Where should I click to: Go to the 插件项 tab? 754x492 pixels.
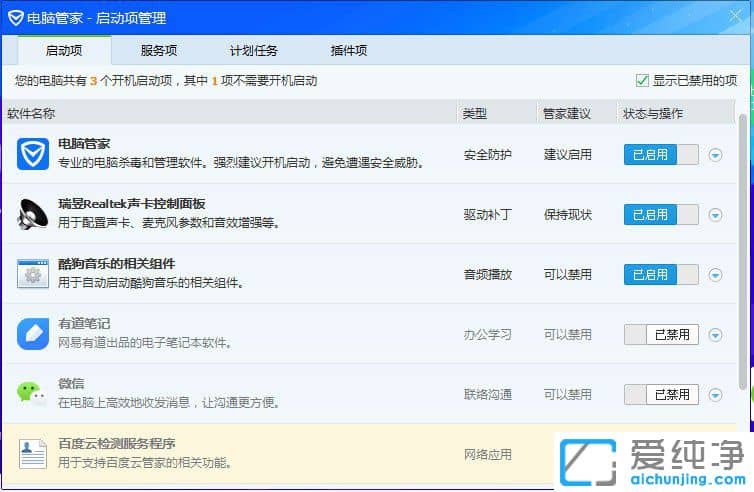click(349, 50)
